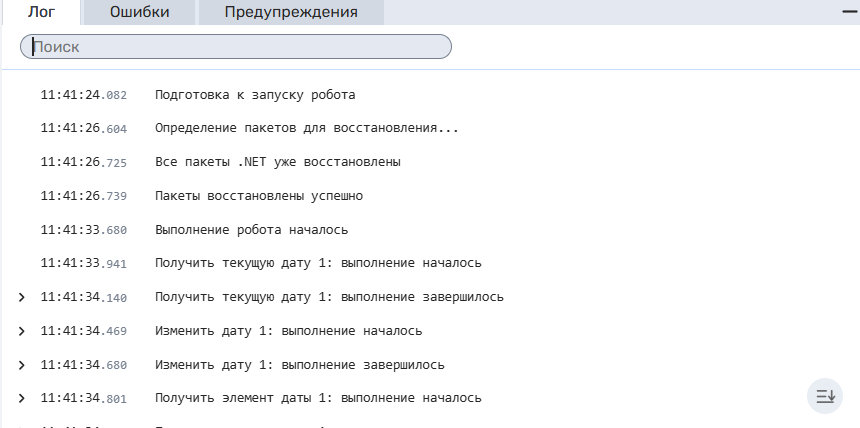
Task: Select Все пакеты .NET уже восстановлены line
Action: (x=278, y=162)
